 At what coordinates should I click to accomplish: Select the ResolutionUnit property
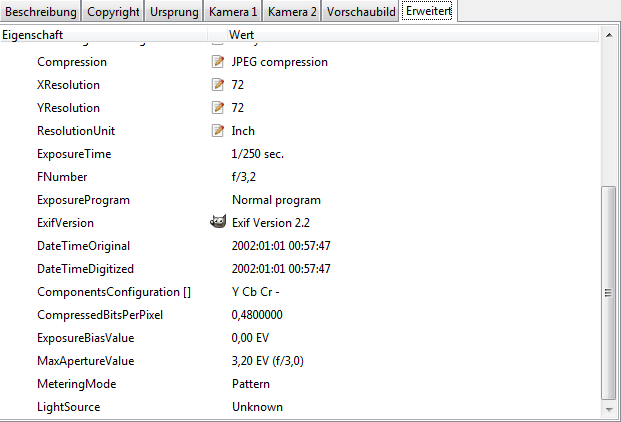tap(76, 131)
